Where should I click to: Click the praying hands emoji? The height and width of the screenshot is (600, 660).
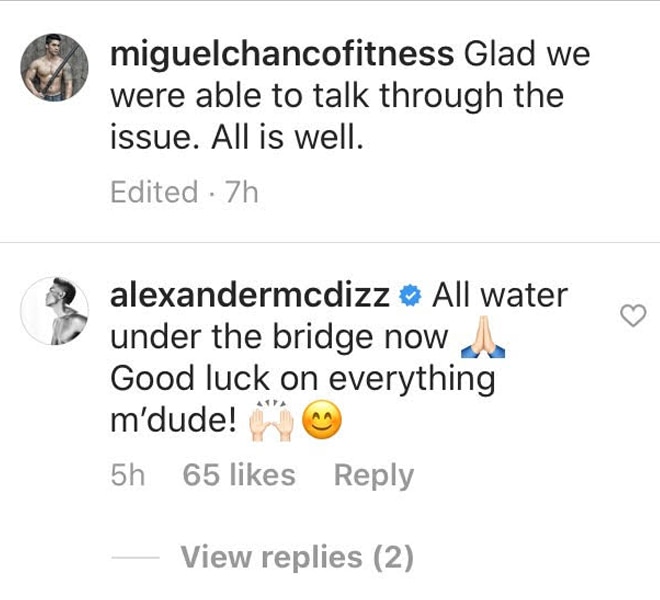click(483, 337)
